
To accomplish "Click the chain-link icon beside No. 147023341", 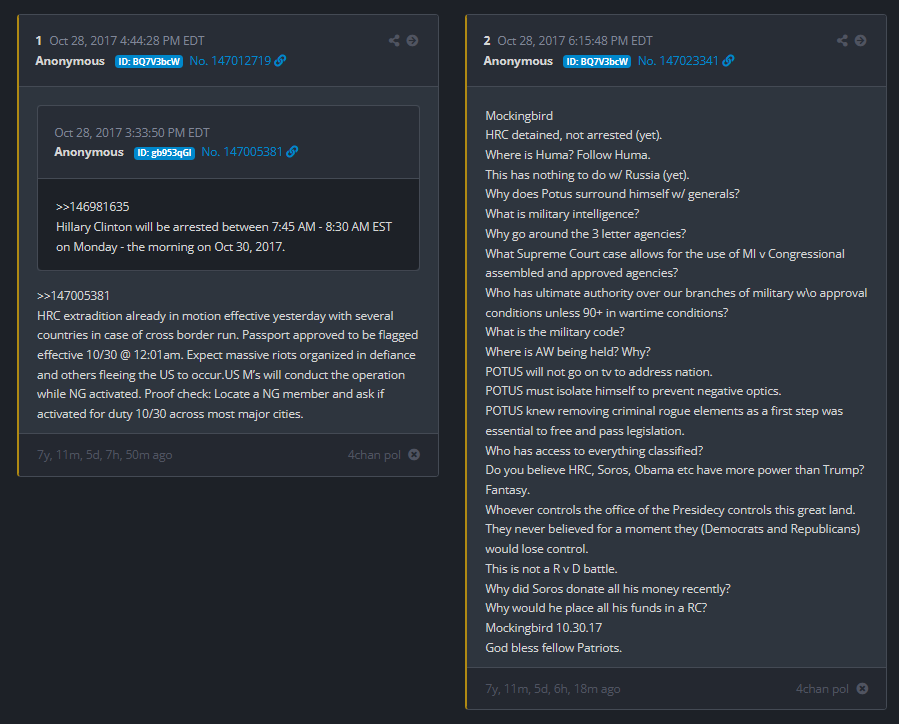I will 728,61.
